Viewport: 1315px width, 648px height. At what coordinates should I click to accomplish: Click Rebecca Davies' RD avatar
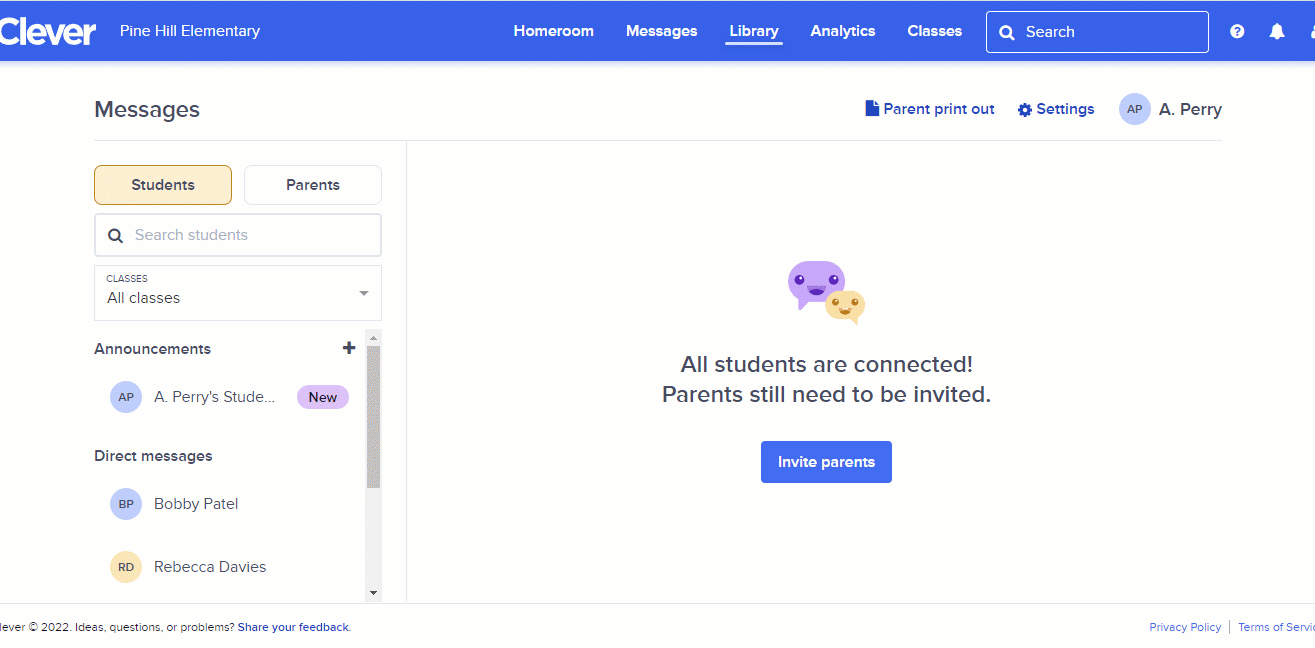click(x=126, y=567)
